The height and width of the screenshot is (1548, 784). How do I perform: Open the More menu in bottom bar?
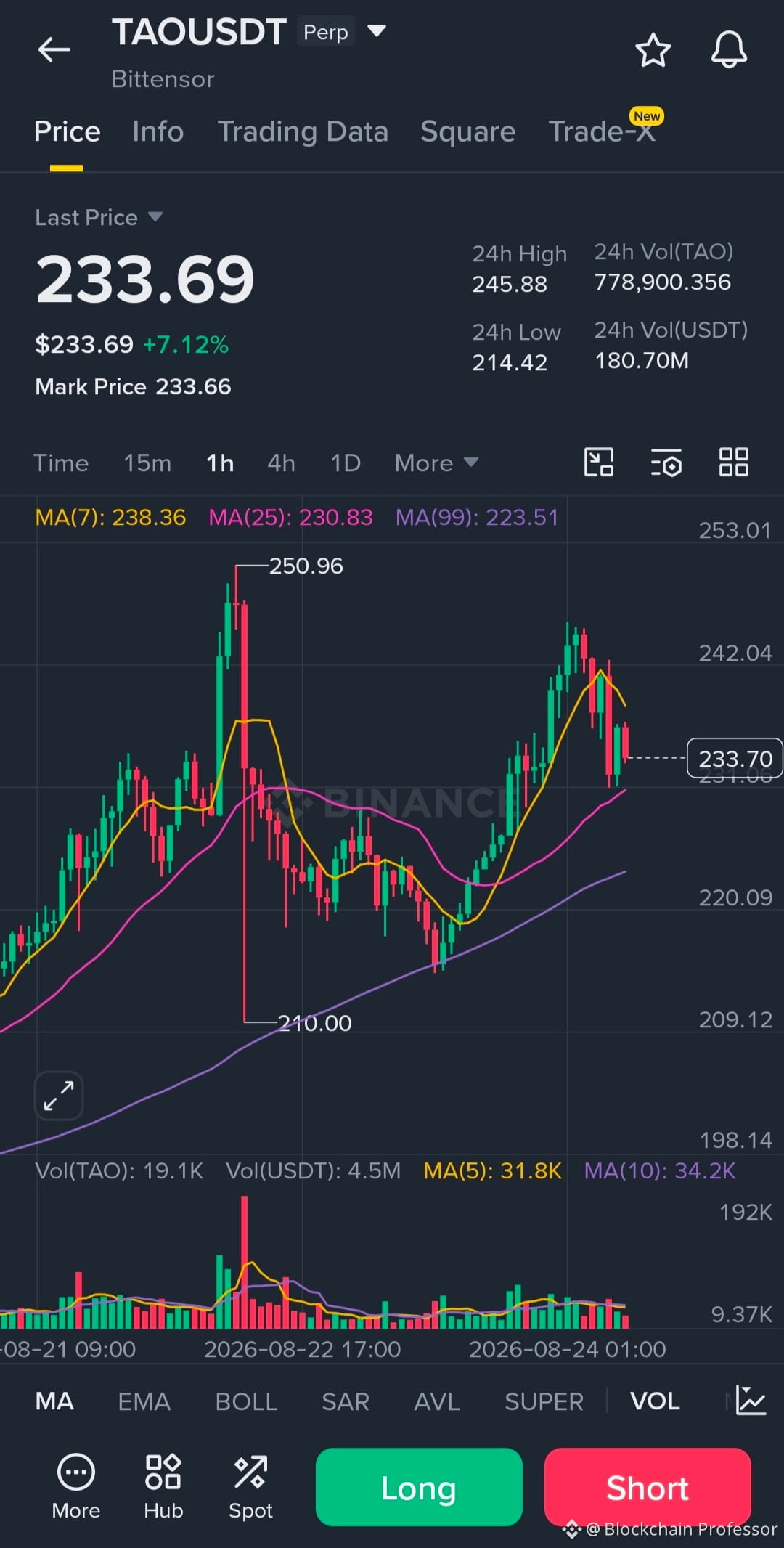tap(76, 1487)
